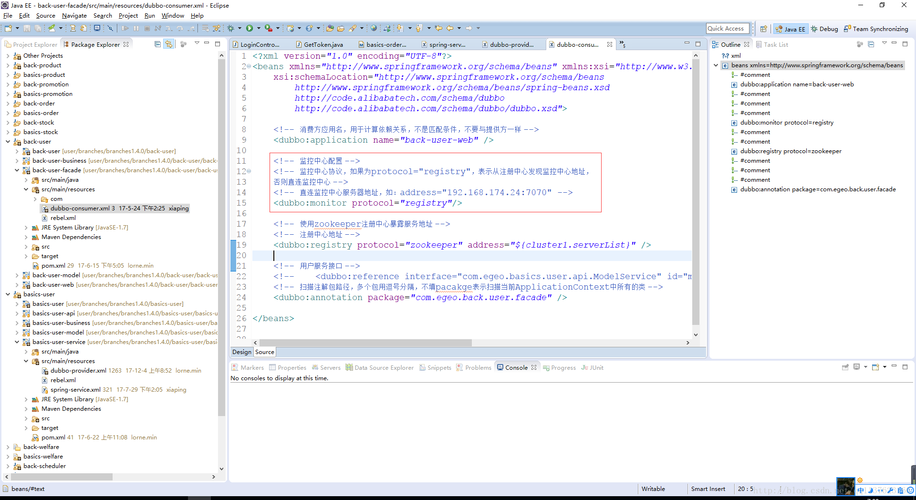Open the Package Explorer view menu triangle
916x500 pixels.
click(197, 43)
